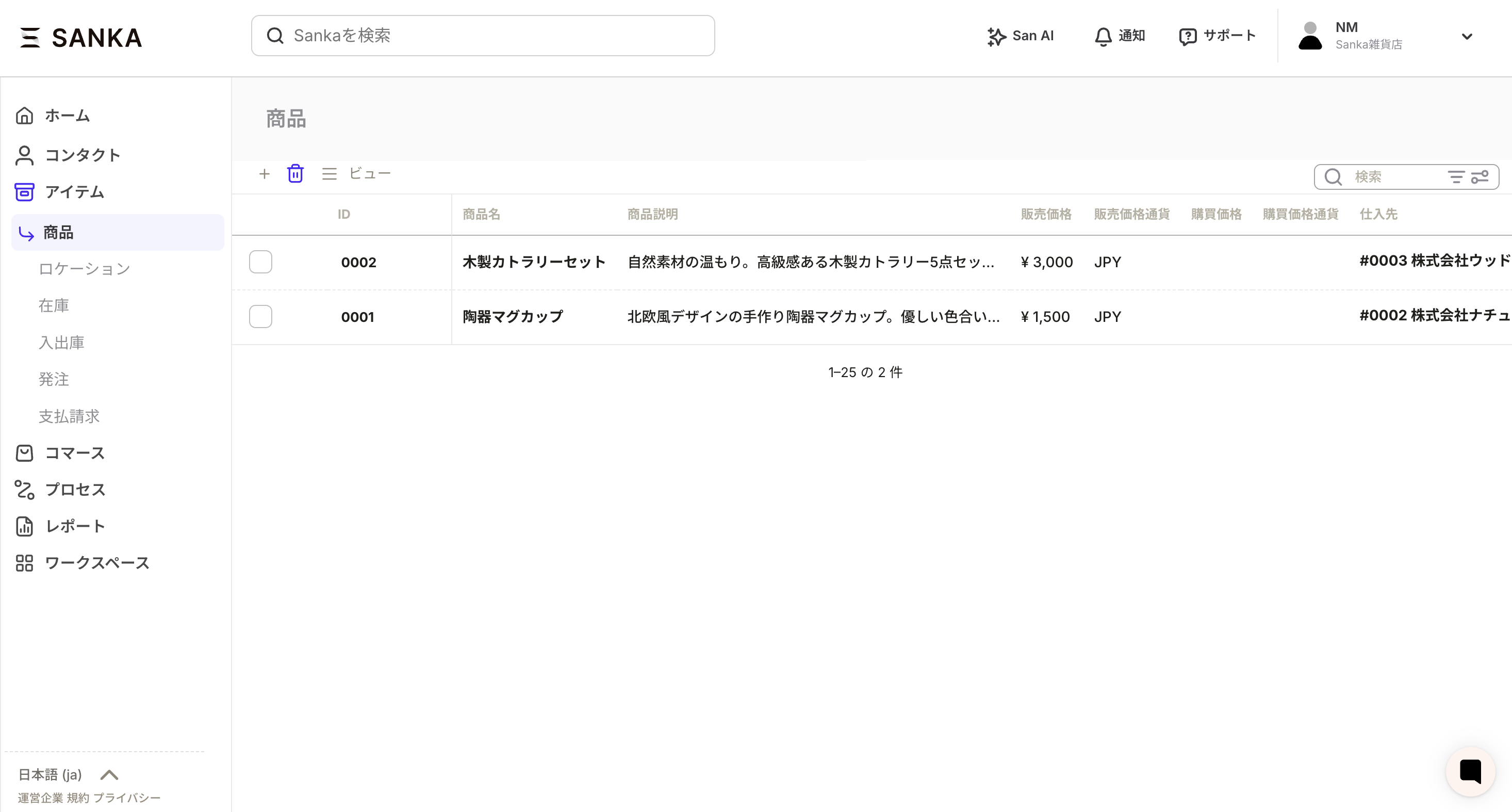Open the 通知 notifications bell
This screenshot has width=1512, height=812.
point(1120,36)
